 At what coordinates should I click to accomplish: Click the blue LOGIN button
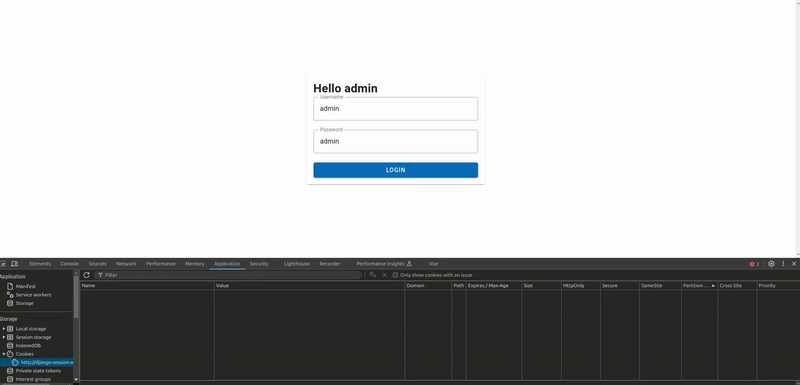[395, 170]
